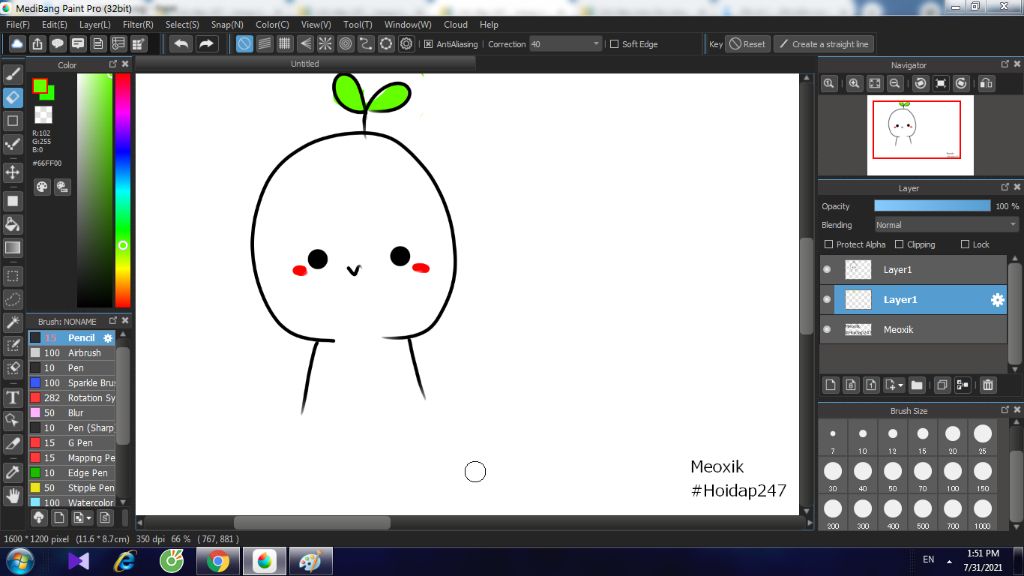Image resolution: width=1024 pixels, height=576 pixels.
Task: Click the Navigator canvas thumbnail
Action: [920, 135]
